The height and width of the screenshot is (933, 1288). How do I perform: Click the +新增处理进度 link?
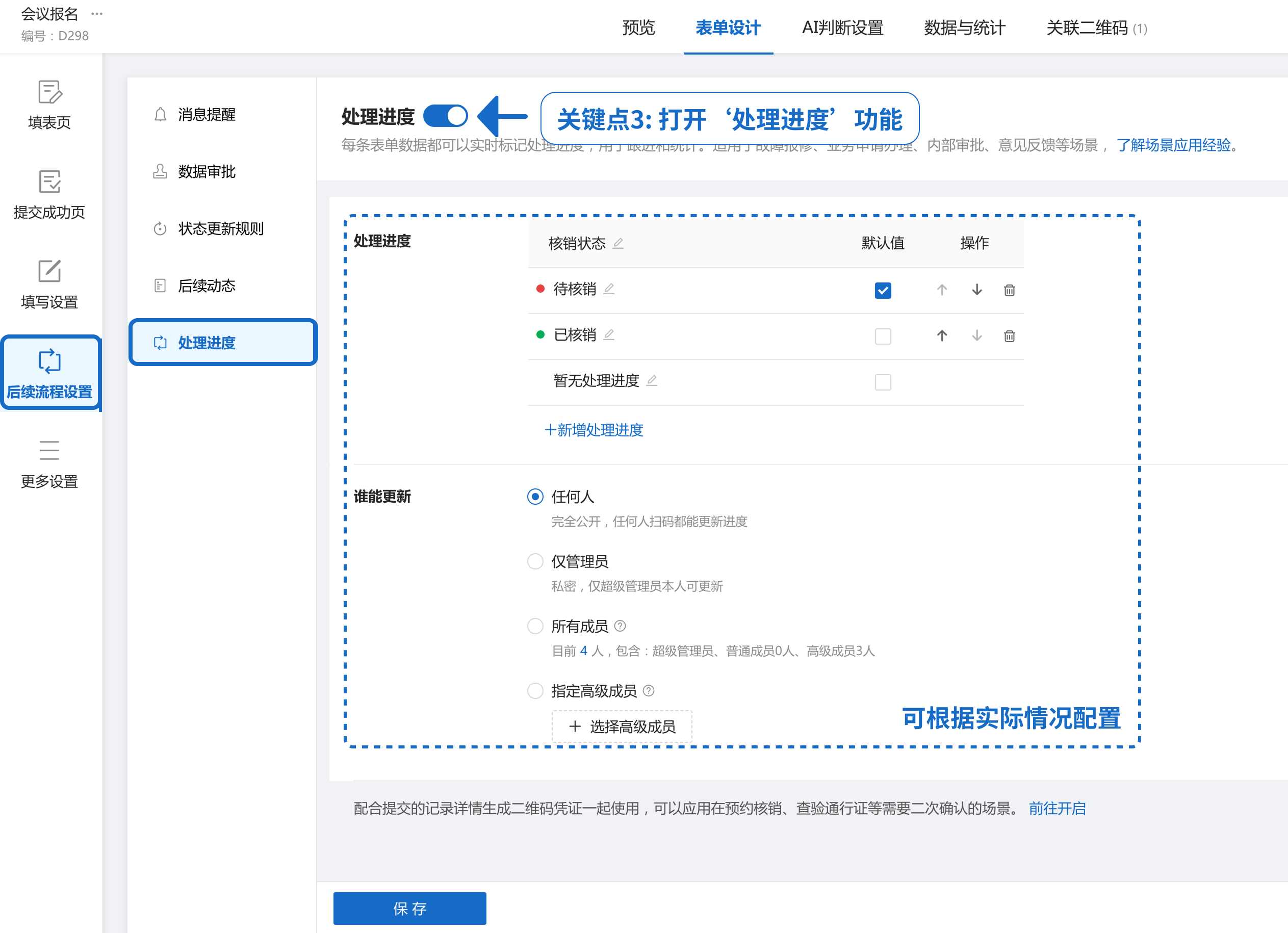(594, 430)
